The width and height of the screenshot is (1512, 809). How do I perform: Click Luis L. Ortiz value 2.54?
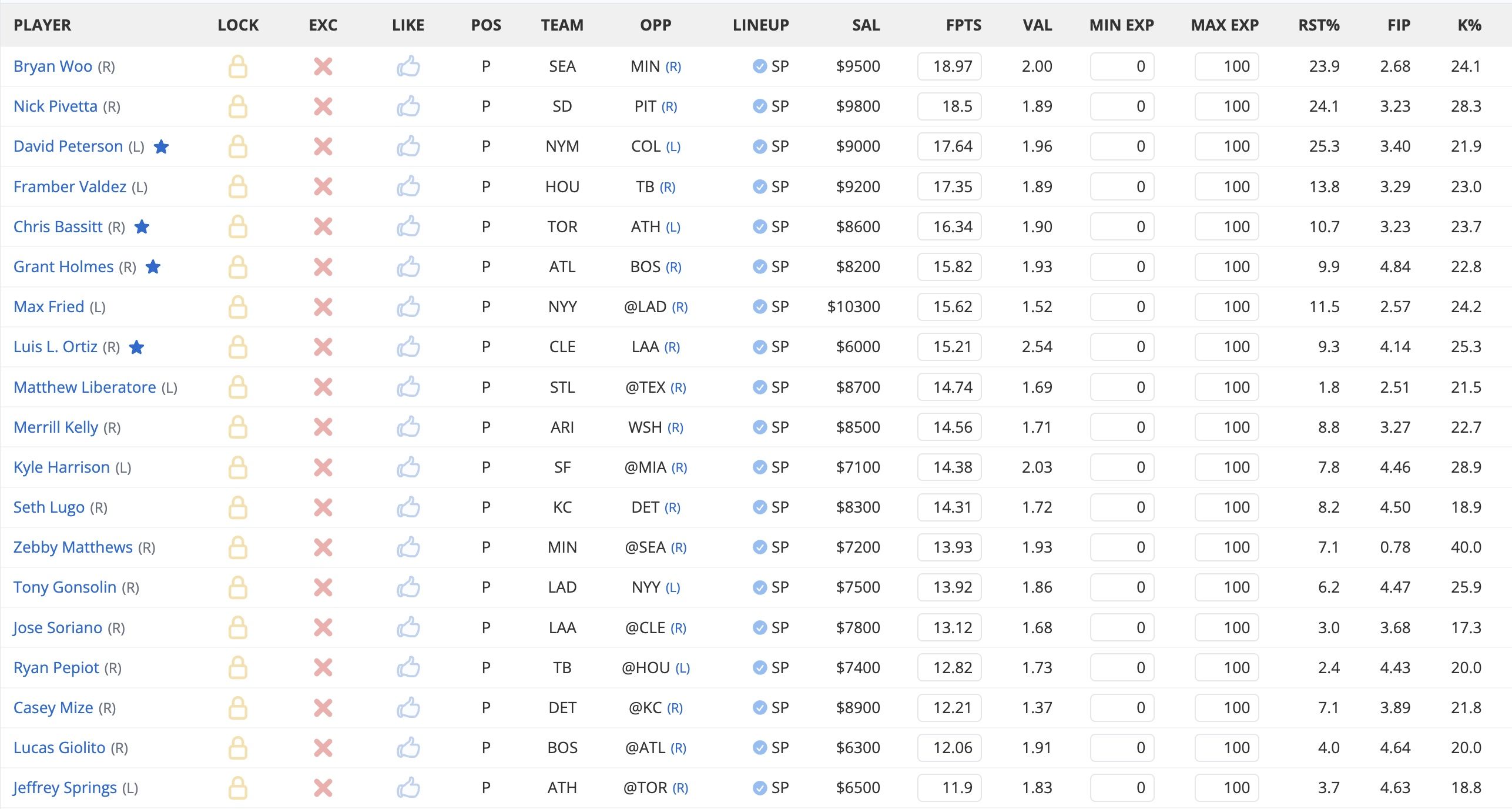click(x=1037, y=347)
